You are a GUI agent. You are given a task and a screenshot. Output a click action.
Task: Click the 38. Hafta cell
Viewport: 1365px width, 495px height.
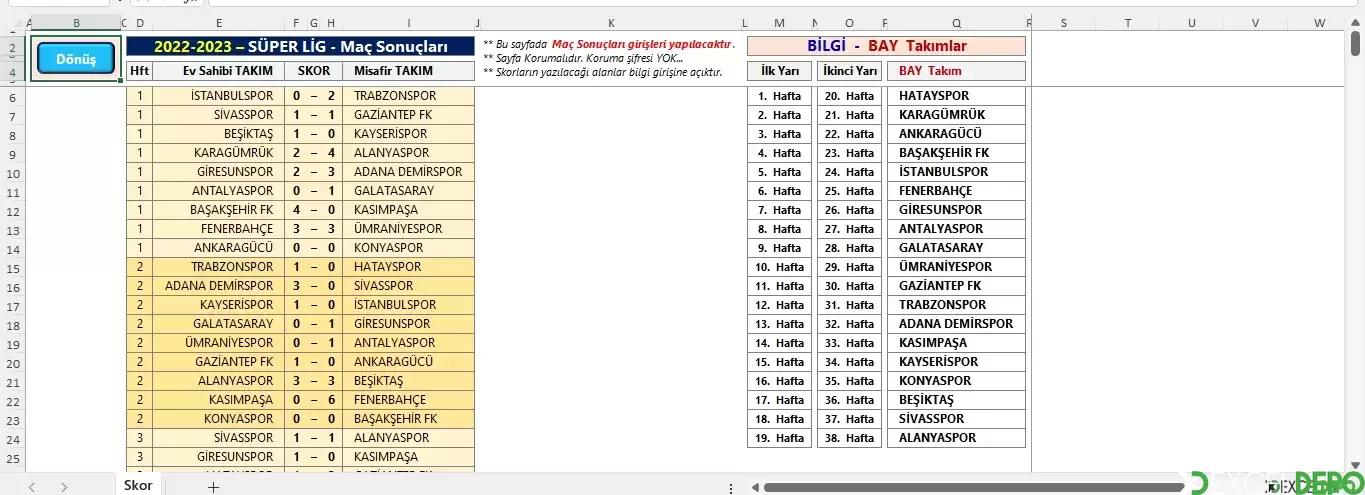[849, 438]
